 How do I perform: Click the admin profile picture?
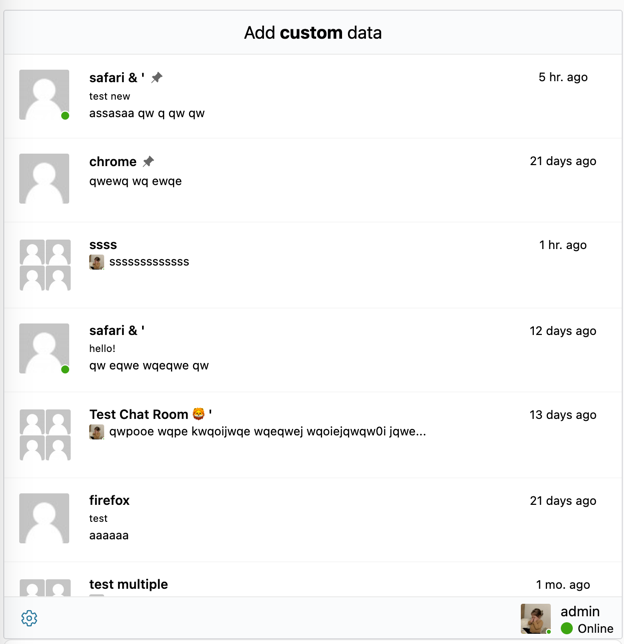[x=535, y=618]
